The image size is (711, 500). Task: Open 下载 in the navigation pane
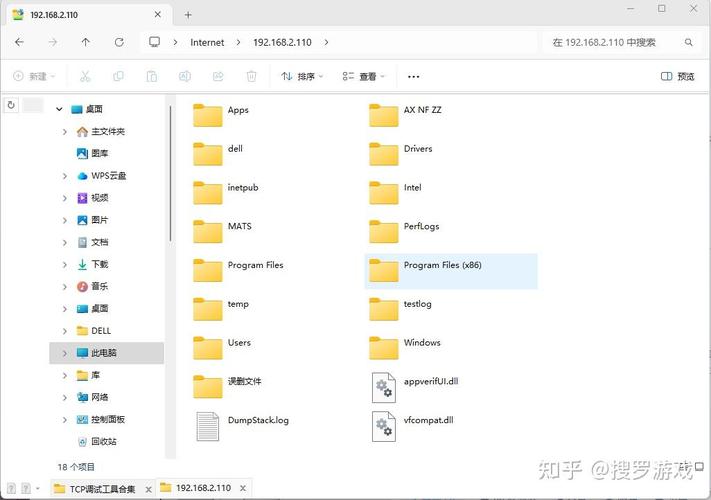click(93, 264)
